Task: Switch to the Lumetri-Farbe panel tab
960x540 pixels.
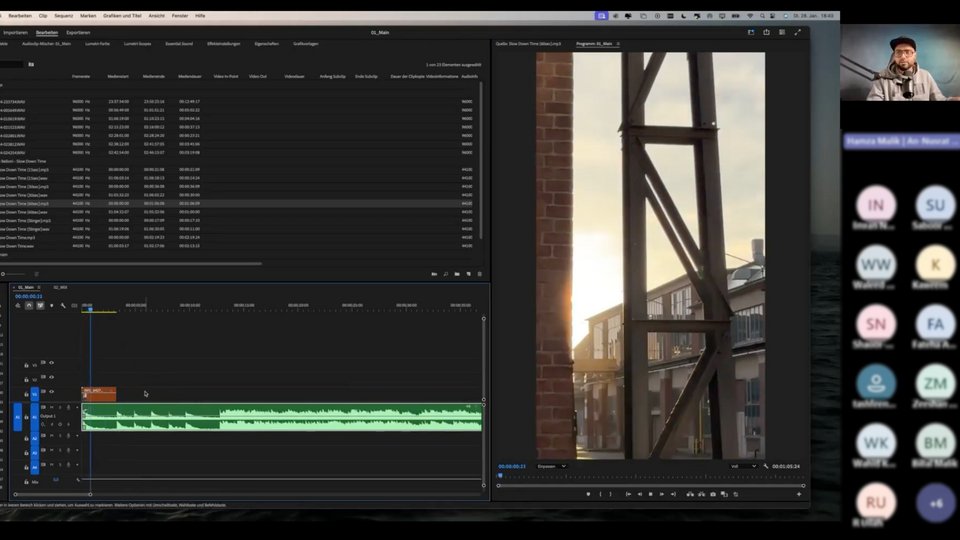Action: point(98,44)
